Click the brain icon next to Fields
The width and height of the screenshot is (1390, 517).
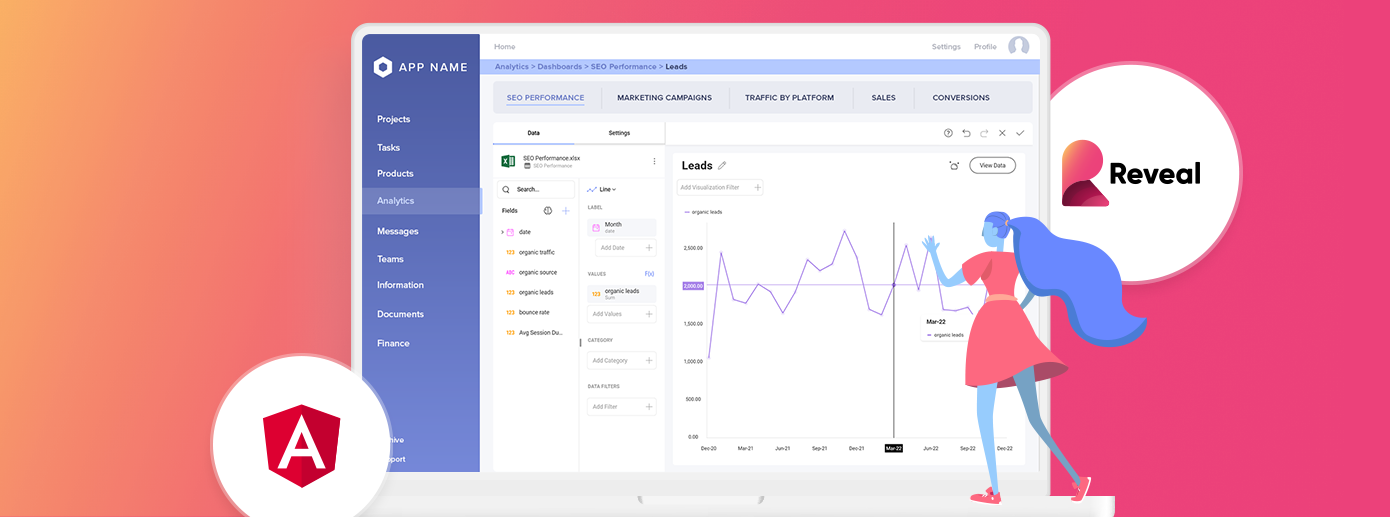point(548,211)
